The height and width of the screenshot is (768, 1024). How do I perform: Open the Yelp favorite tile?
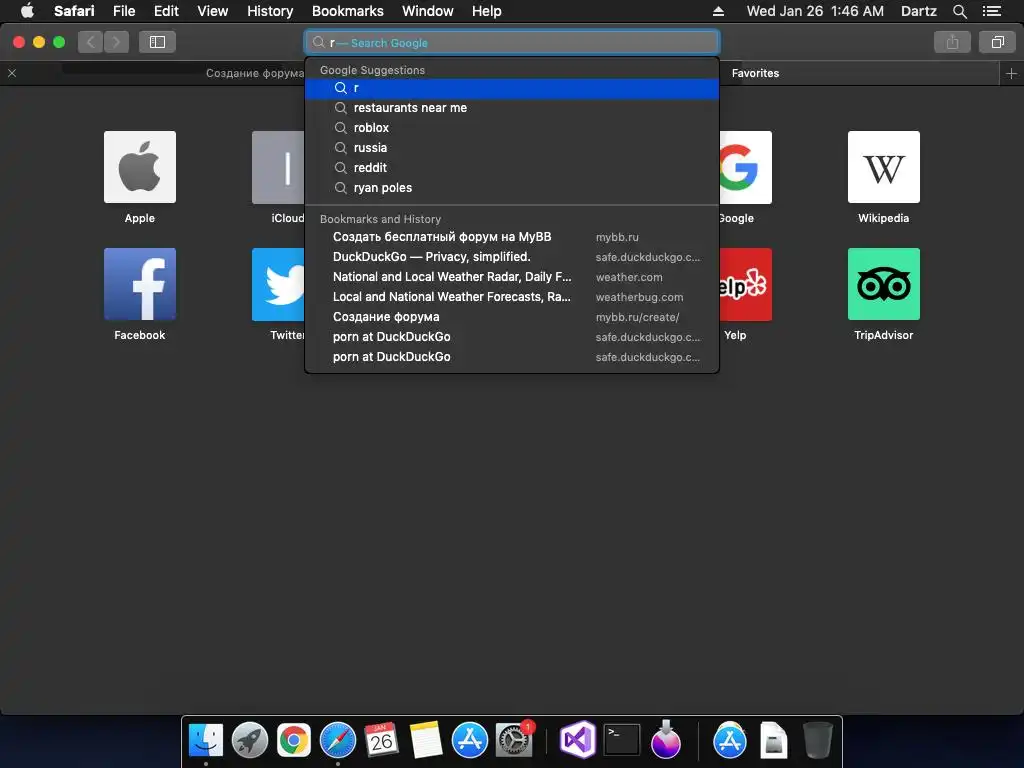click(x=745, y=284)
